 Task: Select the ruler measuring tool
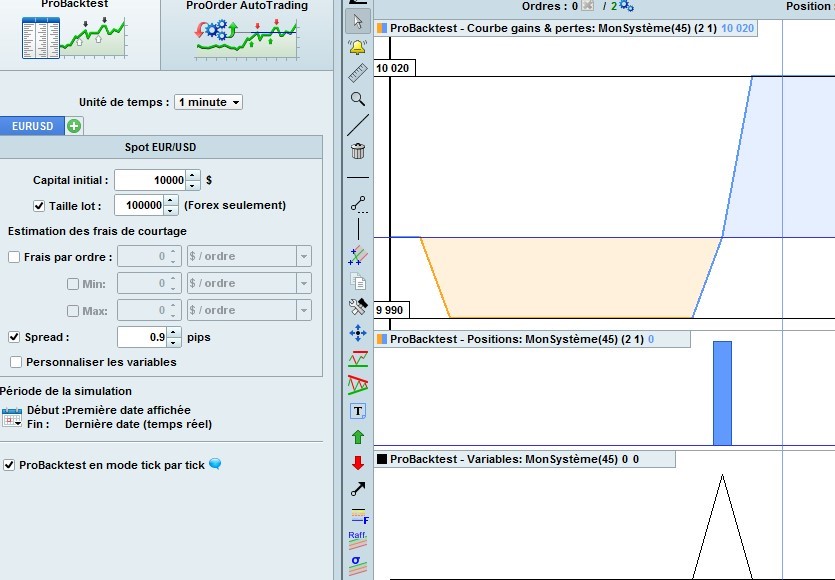point(357,73)
